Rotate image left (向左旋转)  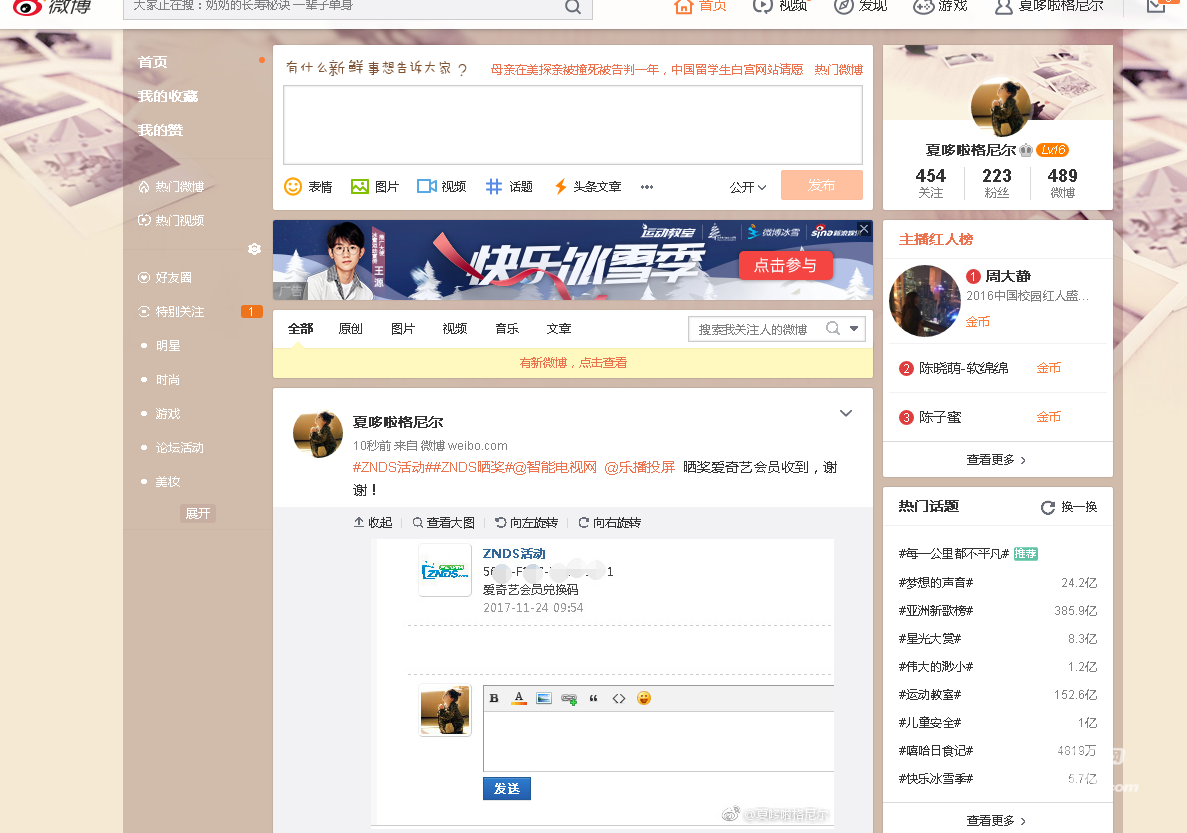(526, 523)
